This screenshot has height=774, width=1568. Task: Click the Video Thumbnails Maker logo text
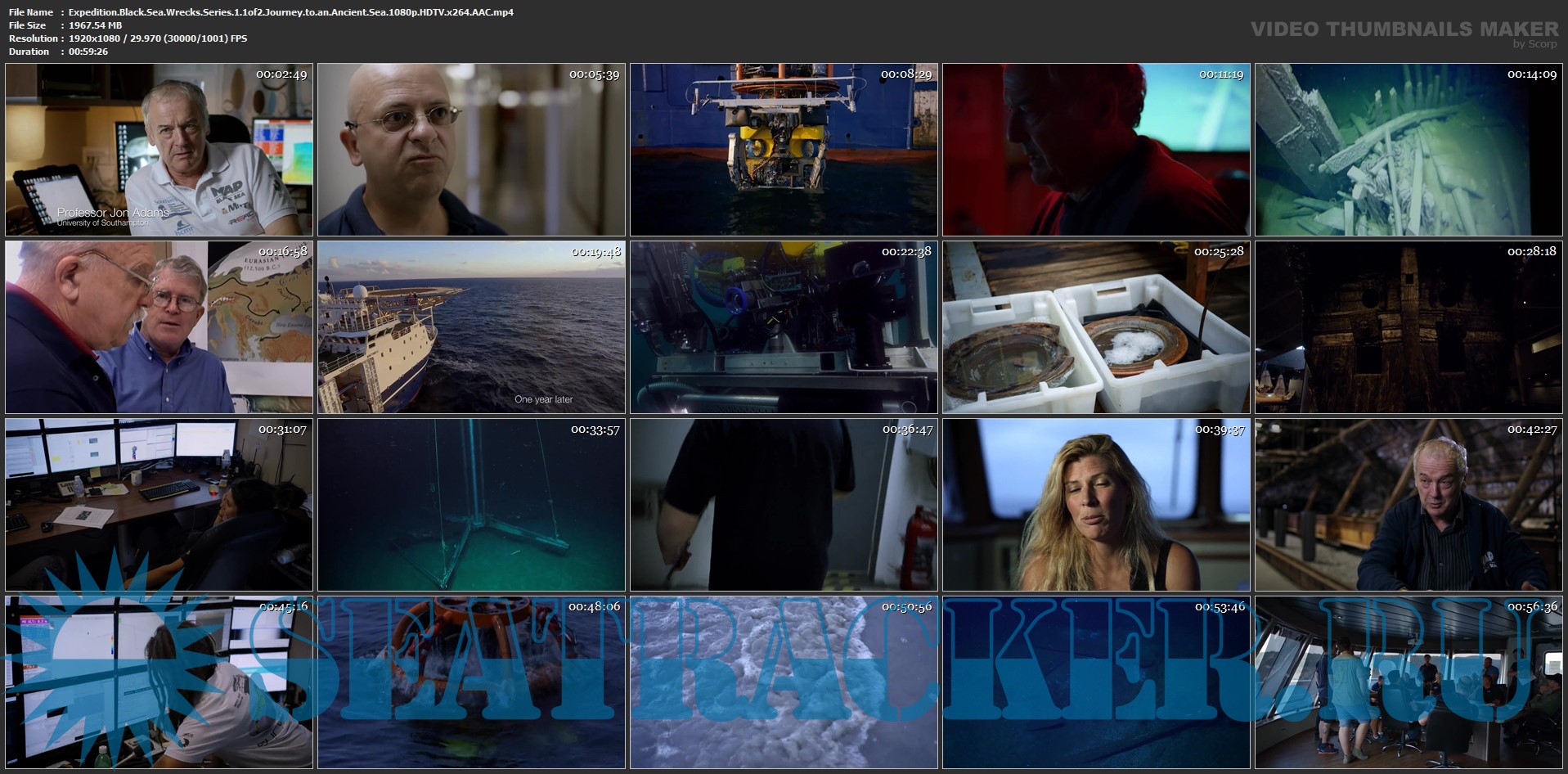[1404, 29]
